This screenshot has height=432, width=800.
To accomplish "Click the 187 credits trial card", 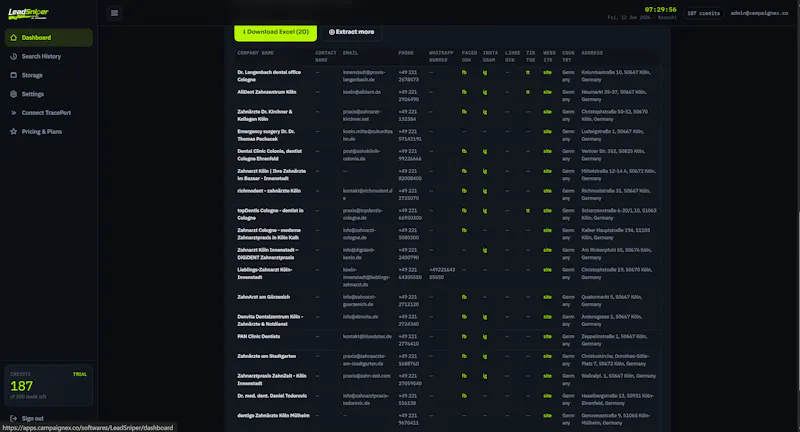I will tap(48, 385).
